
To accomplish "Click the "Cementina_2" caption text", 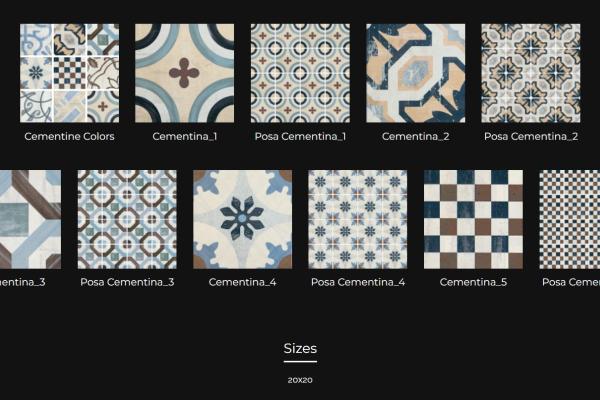I will coord(416,136).
